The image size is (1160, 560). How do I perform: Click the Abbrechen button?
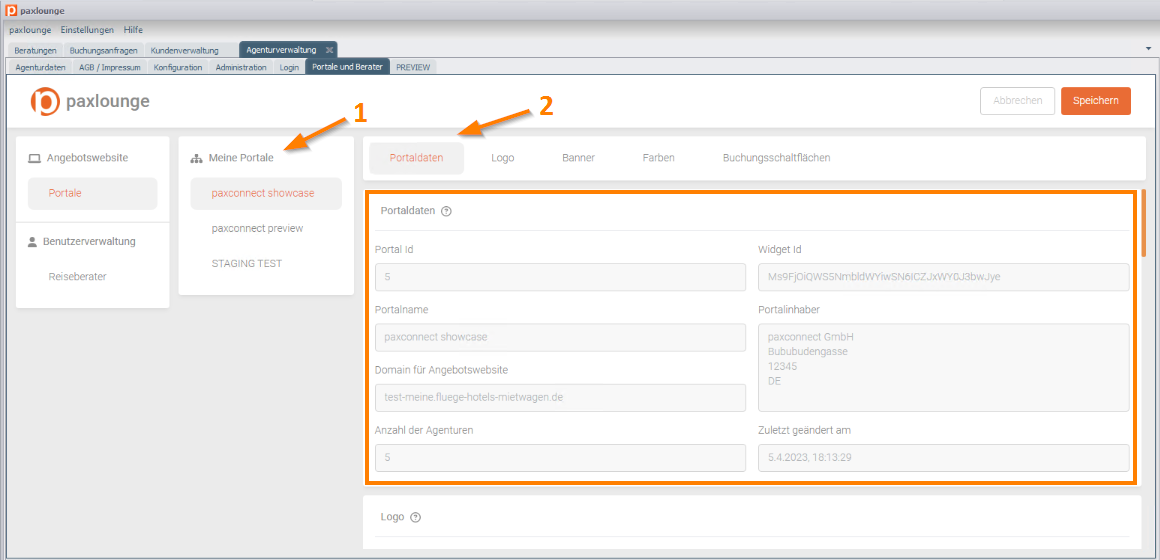click(x=1017, y=101)
